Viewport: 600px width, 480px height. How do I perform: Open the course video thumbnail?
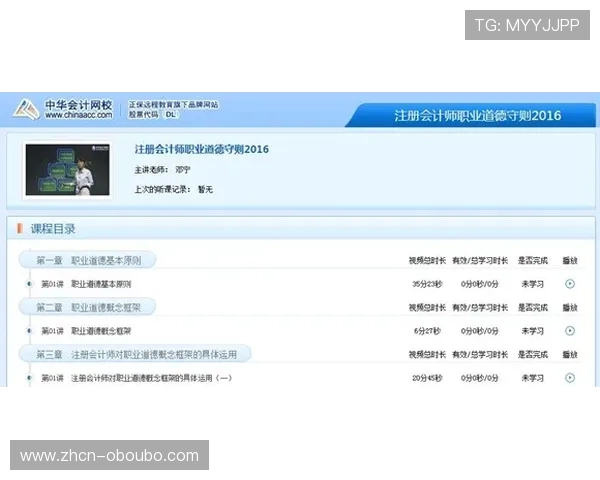67,170
